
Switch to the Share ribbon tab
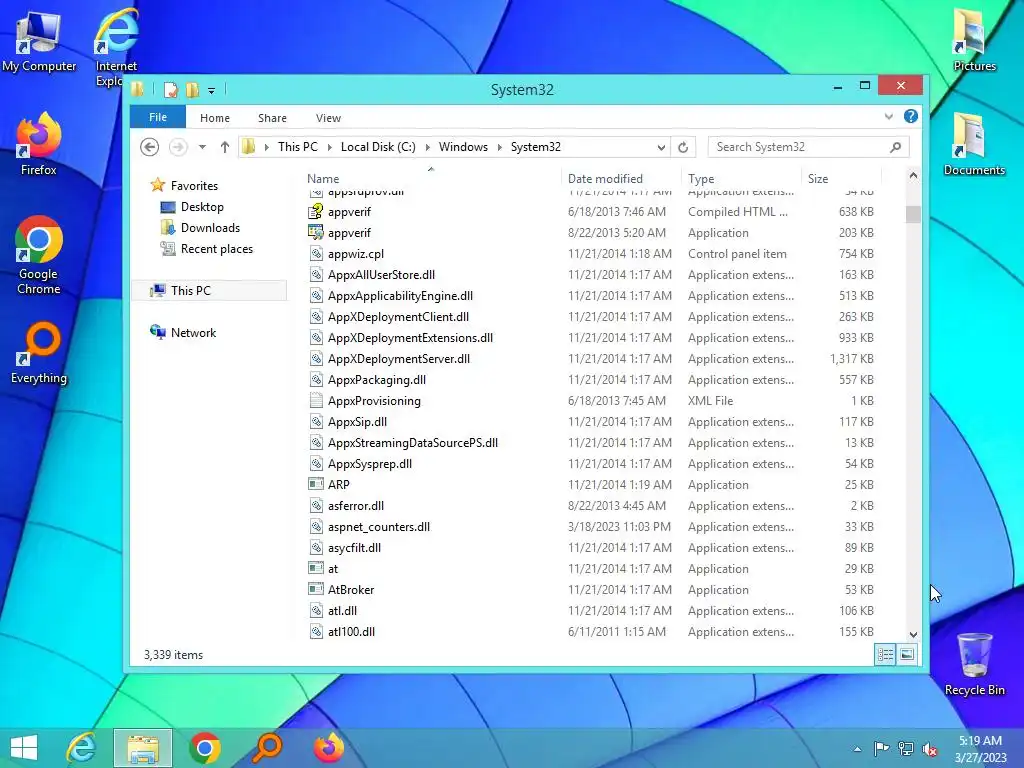pos(272,118)
